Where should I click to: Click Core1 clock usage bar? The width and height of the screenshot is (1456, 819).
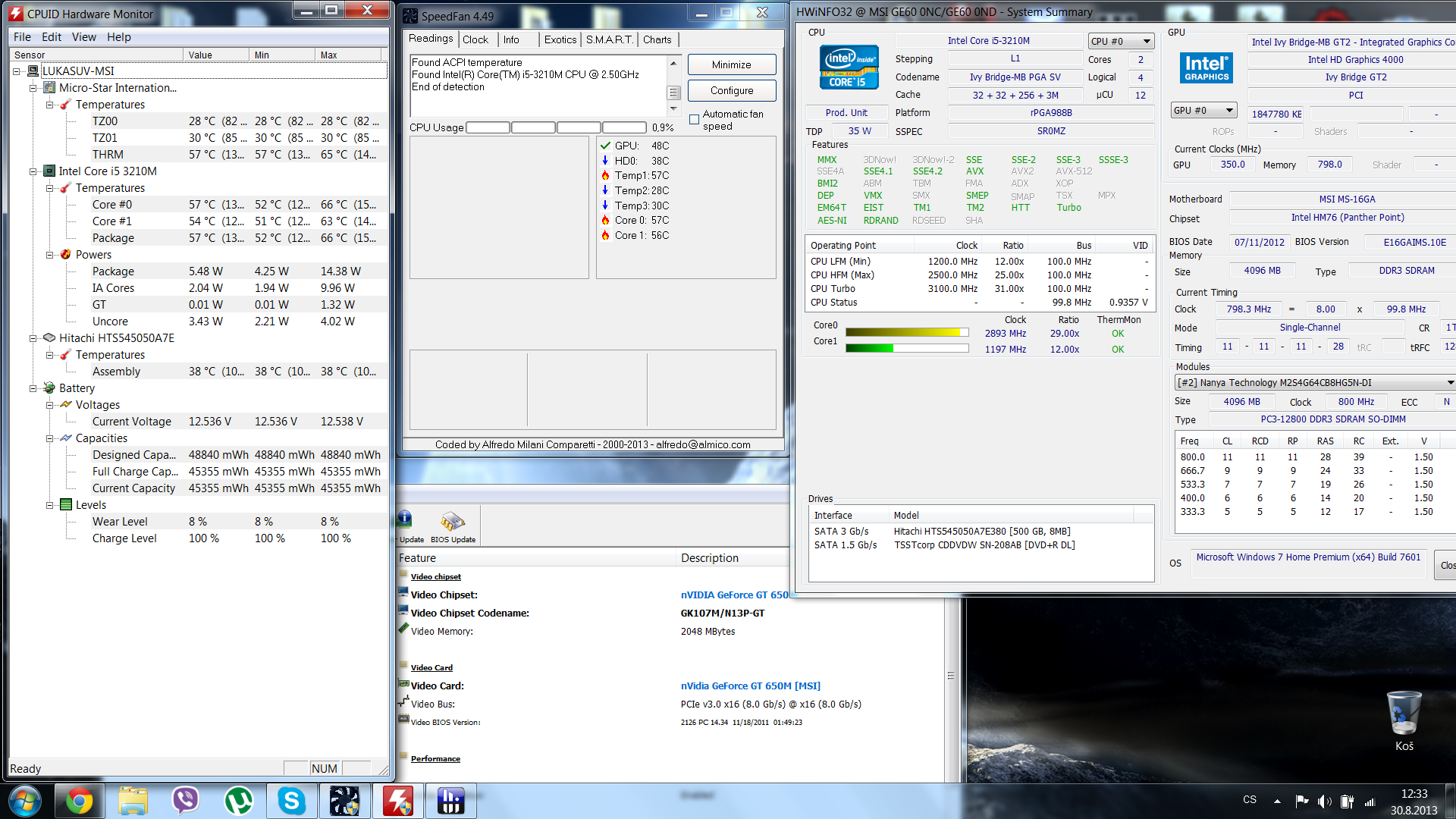pos(907,348)
